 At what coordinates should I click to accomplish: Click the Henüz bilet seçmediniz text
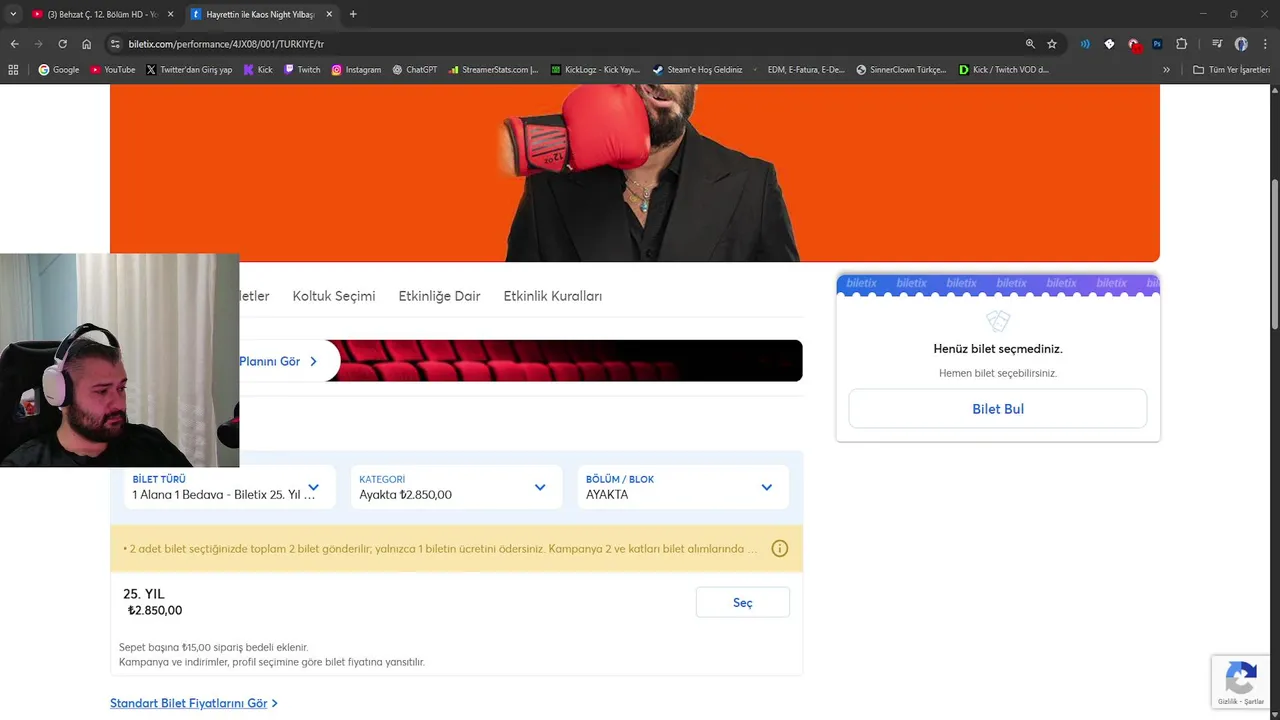pyautogui.click(x=998, y=349)
